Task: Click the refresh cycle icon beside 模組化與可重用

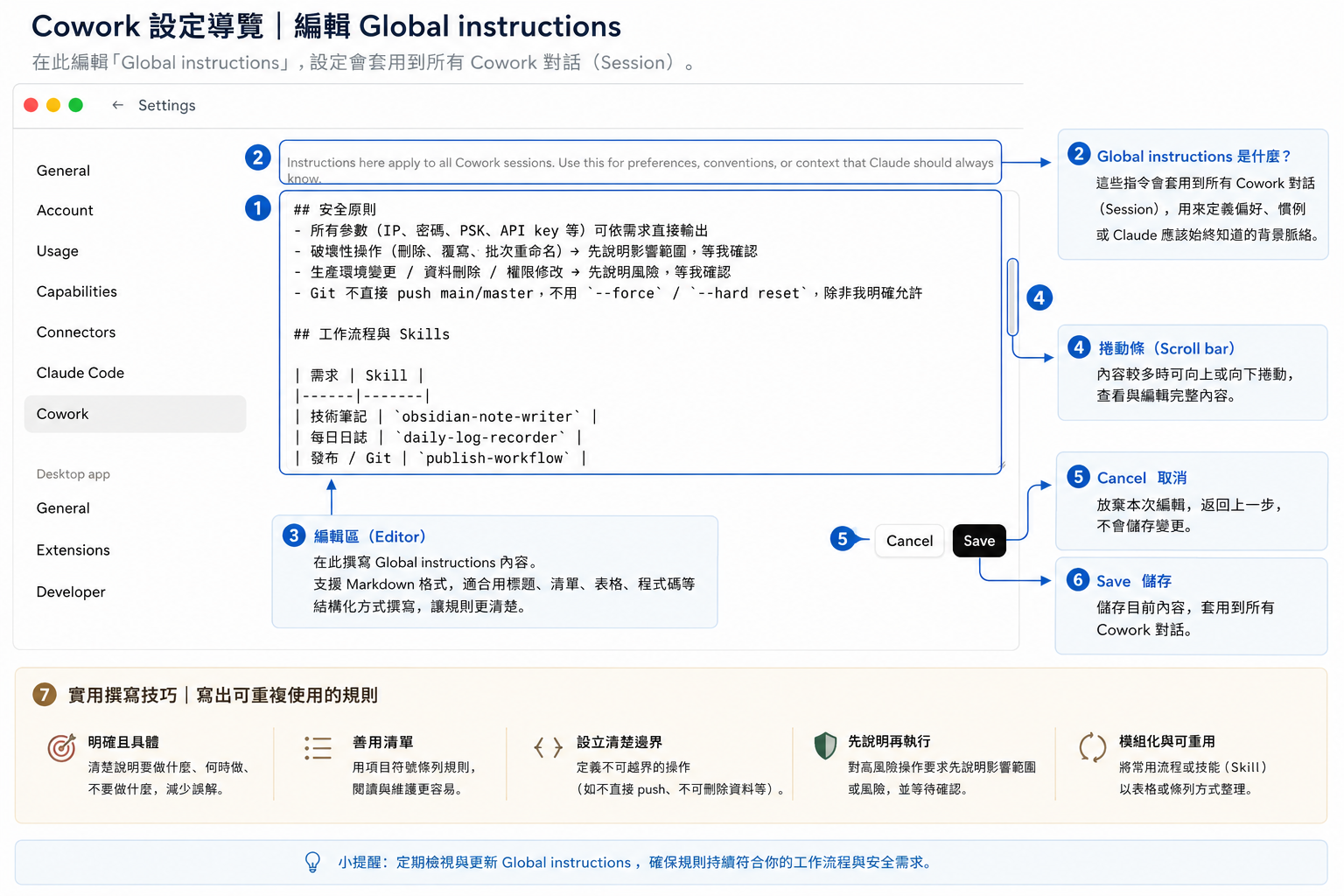Action: point(1093,747)
